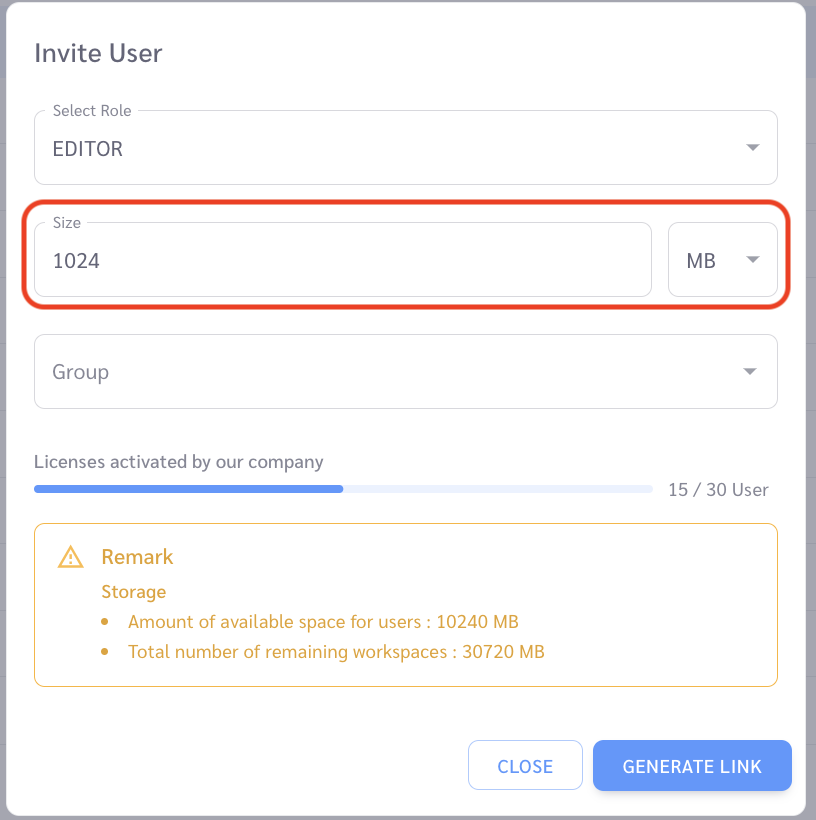Click the Size field label
Screen dimensions: 816x820
(x=67, y=223)
